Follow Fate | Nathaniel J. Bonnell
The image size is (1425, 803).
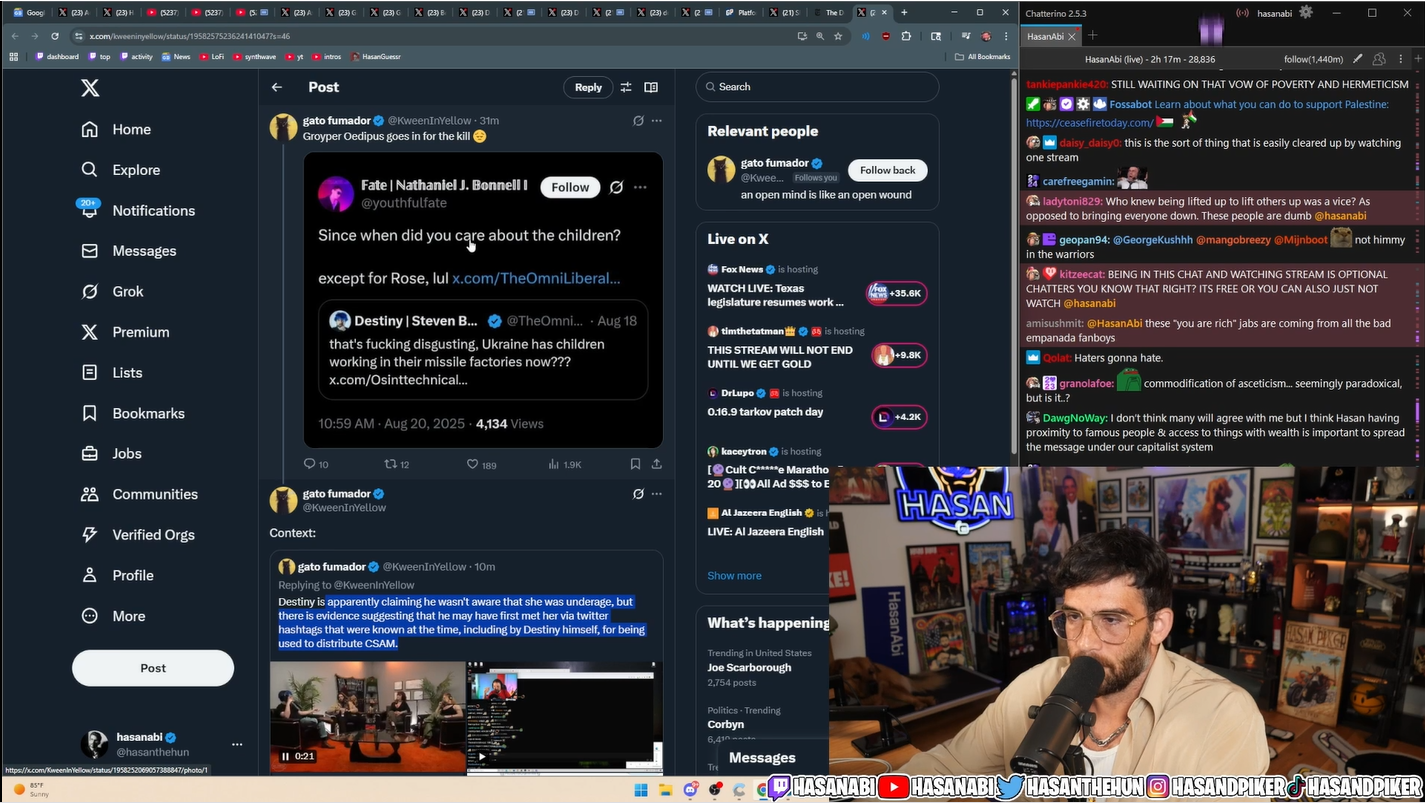pos(570,187)
